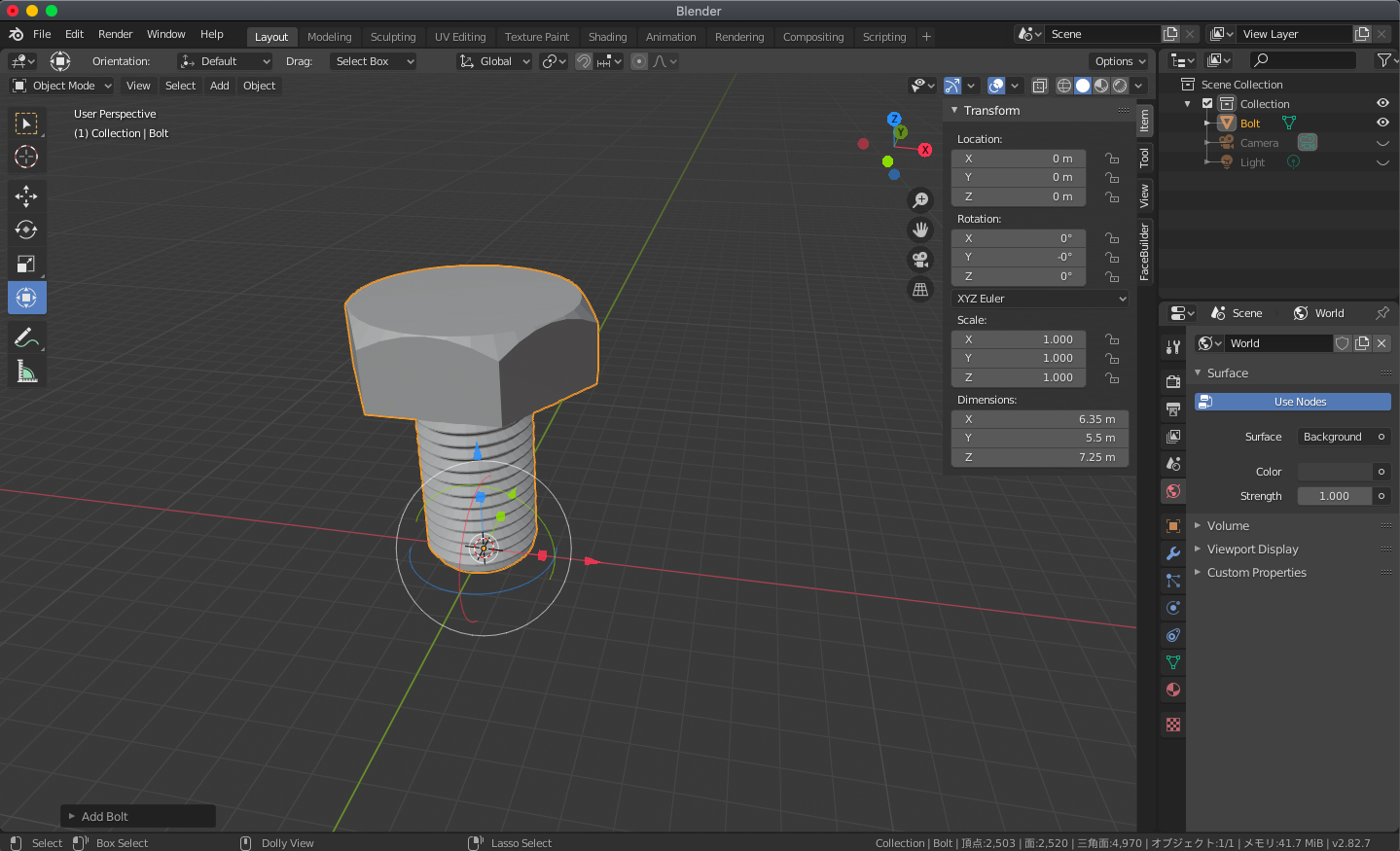Open the Render properties tab

[x=1172, y=381]
